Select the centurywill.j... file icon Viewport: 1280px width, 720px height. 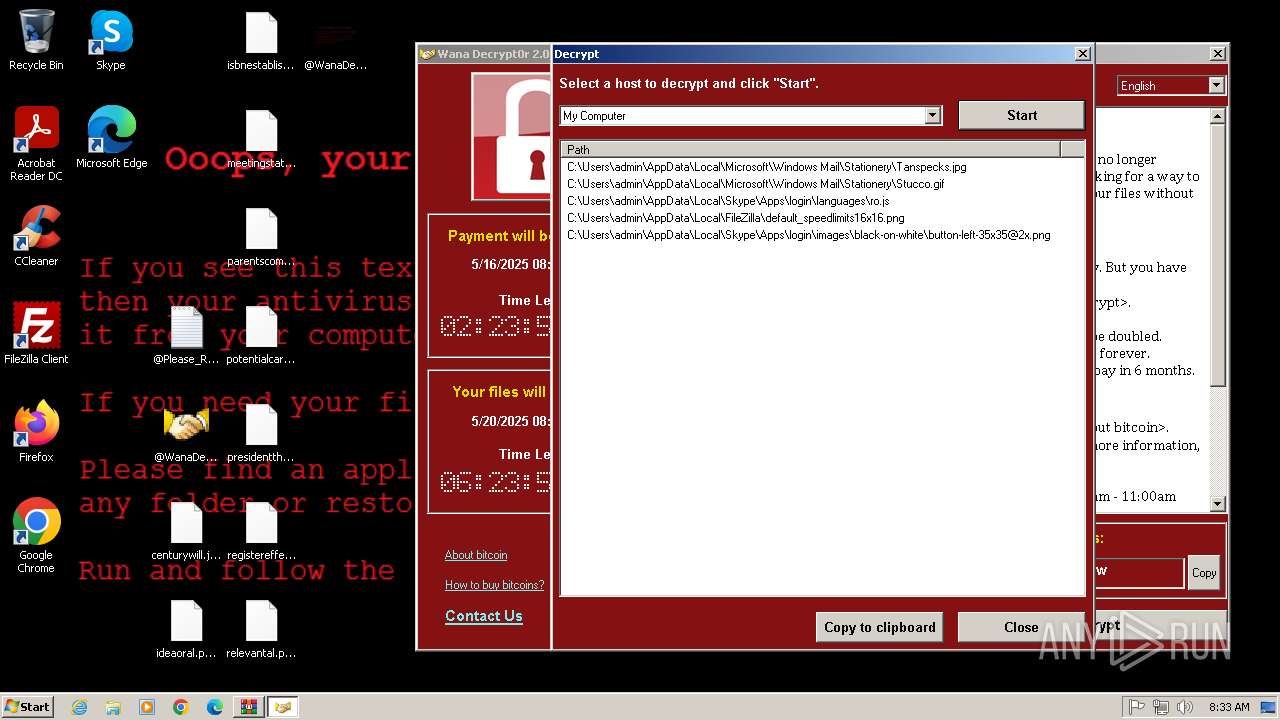[186, 532]
